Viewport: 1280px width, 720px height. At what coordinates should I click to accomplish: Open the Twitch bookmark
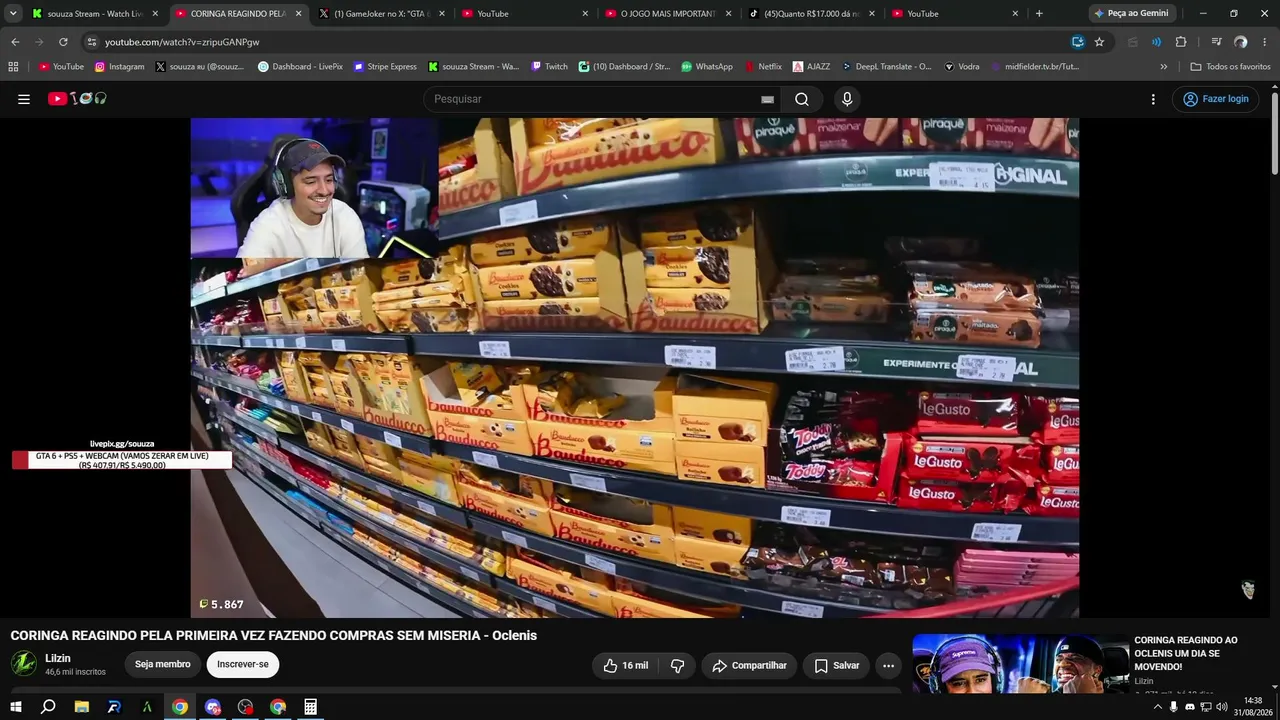tap(550, 67)
